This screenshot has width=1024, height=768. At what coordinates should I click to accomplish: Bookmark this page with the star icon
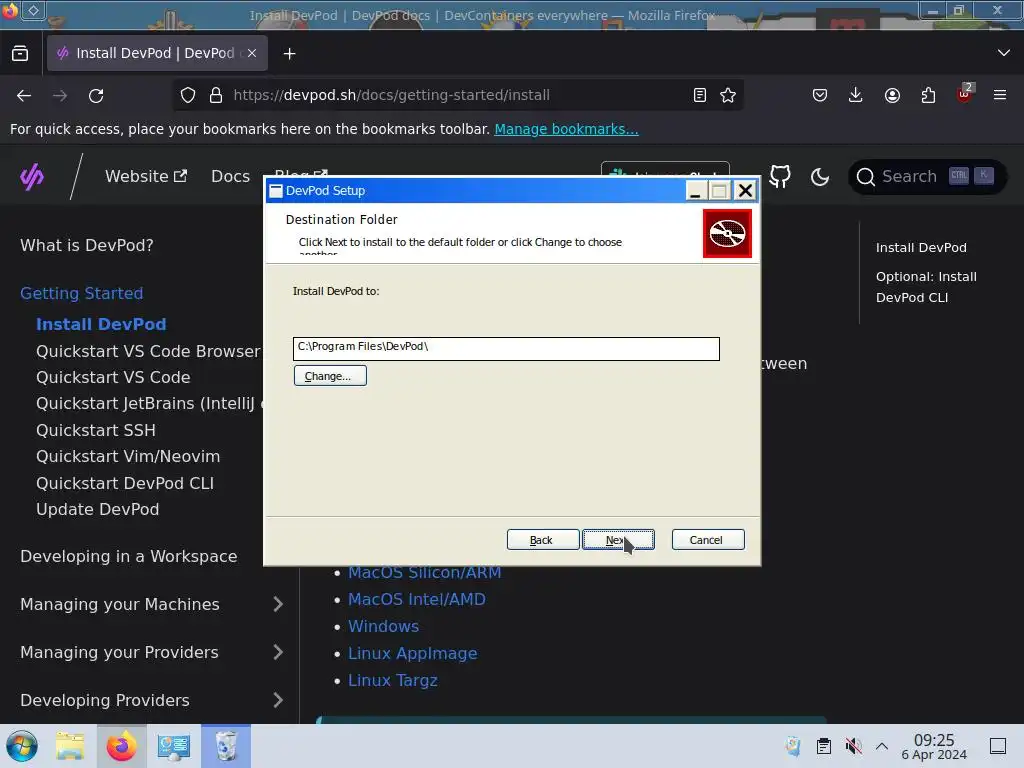click(x=728, y=95)
